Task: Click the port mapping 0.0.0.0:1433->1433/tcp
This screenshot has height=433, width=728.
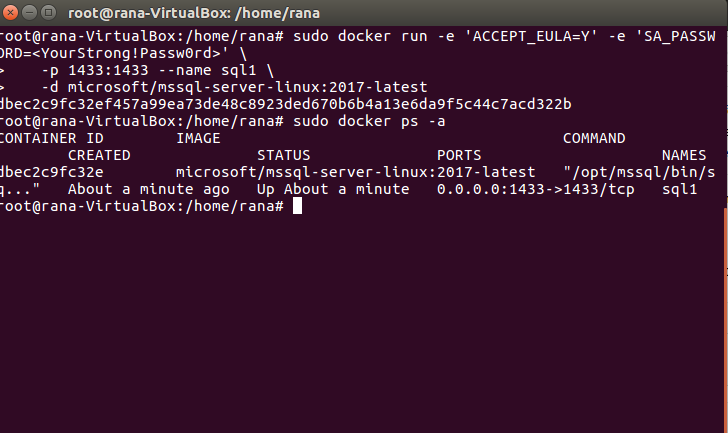Action: tap(535, 189)
